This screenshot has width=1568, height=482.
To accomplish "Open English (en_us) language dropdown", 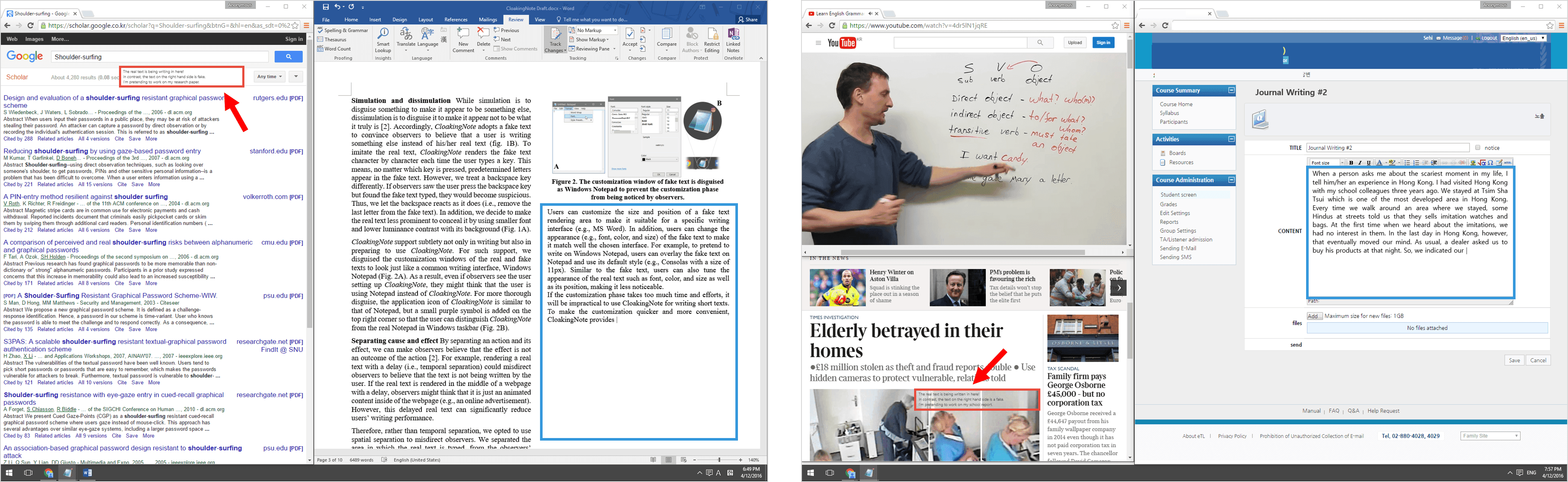I will coord(1523,38).
